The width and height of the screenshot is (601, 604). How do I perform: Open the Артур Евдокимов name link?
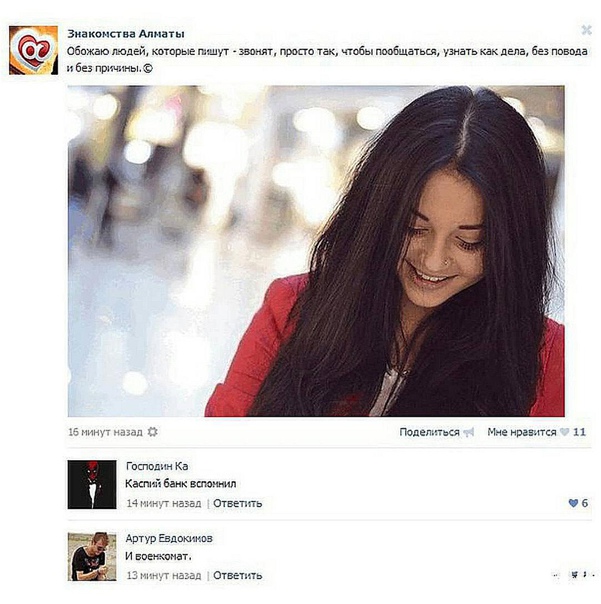tap(169, 539)
